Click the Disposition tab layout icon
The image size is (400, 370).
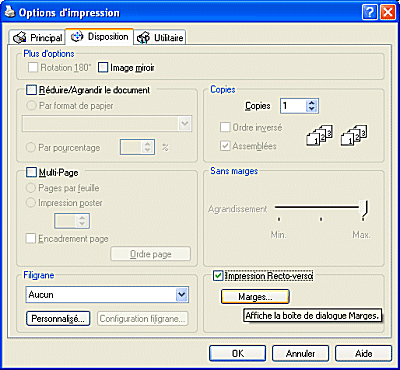point(77,37)
